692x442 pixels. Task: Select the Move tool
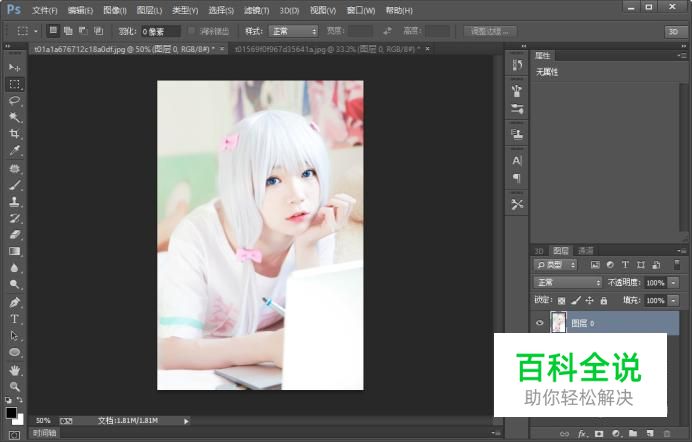tap(14, 67)
